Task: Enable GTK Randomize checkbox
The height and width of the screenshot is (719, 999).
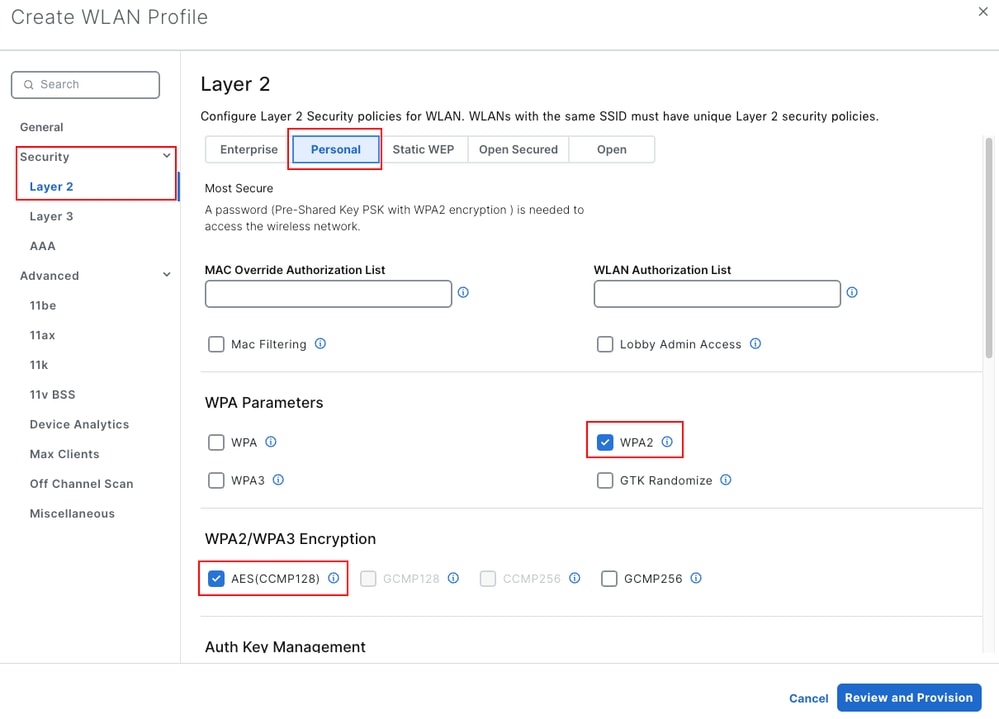Action: 605,481
